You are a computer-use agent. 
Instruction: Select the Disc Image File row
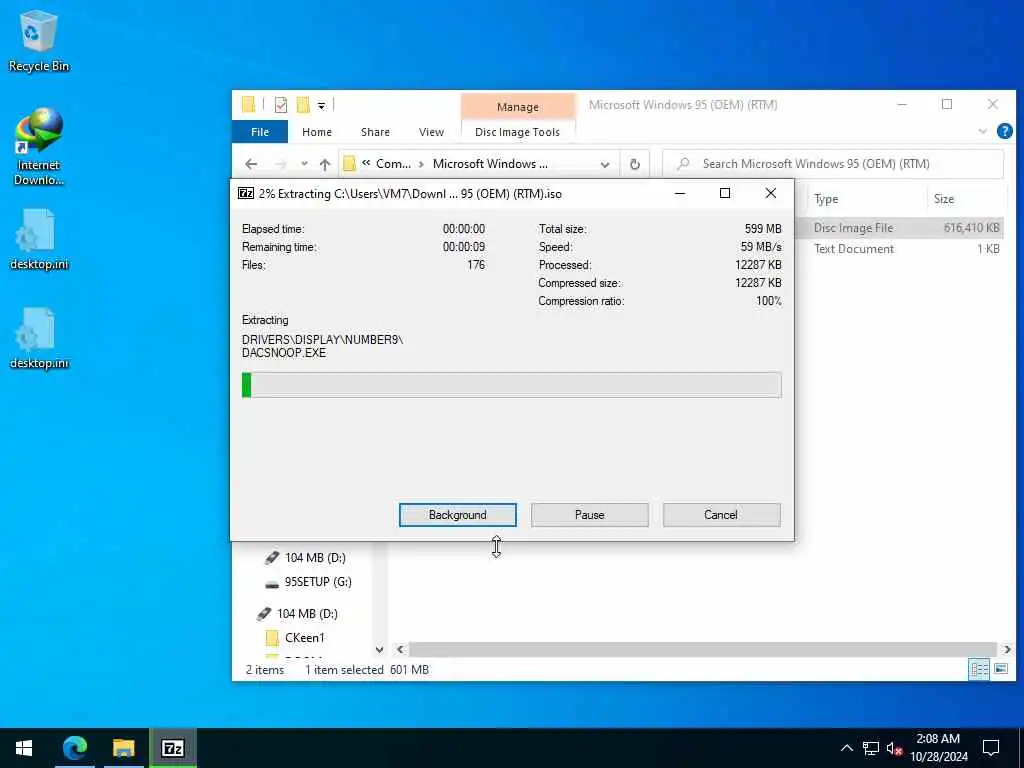click(900, 228)
